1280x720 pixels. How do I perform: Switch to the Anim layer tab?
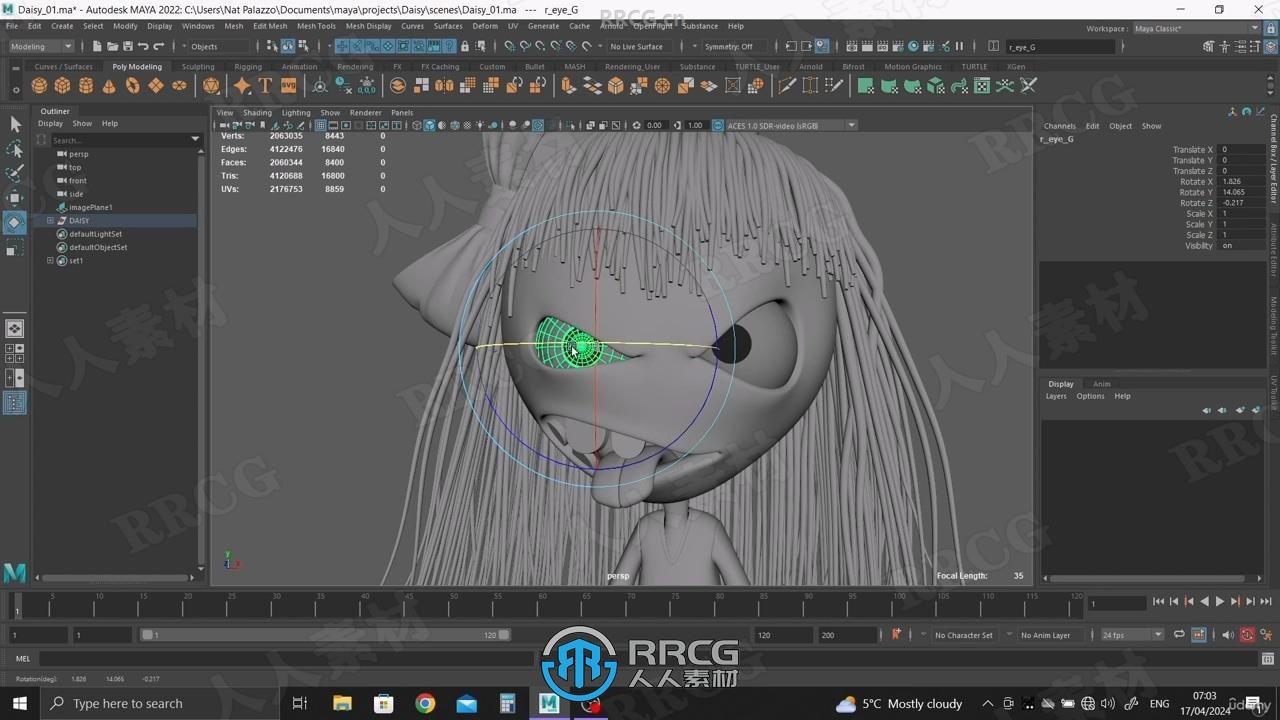1101,384
